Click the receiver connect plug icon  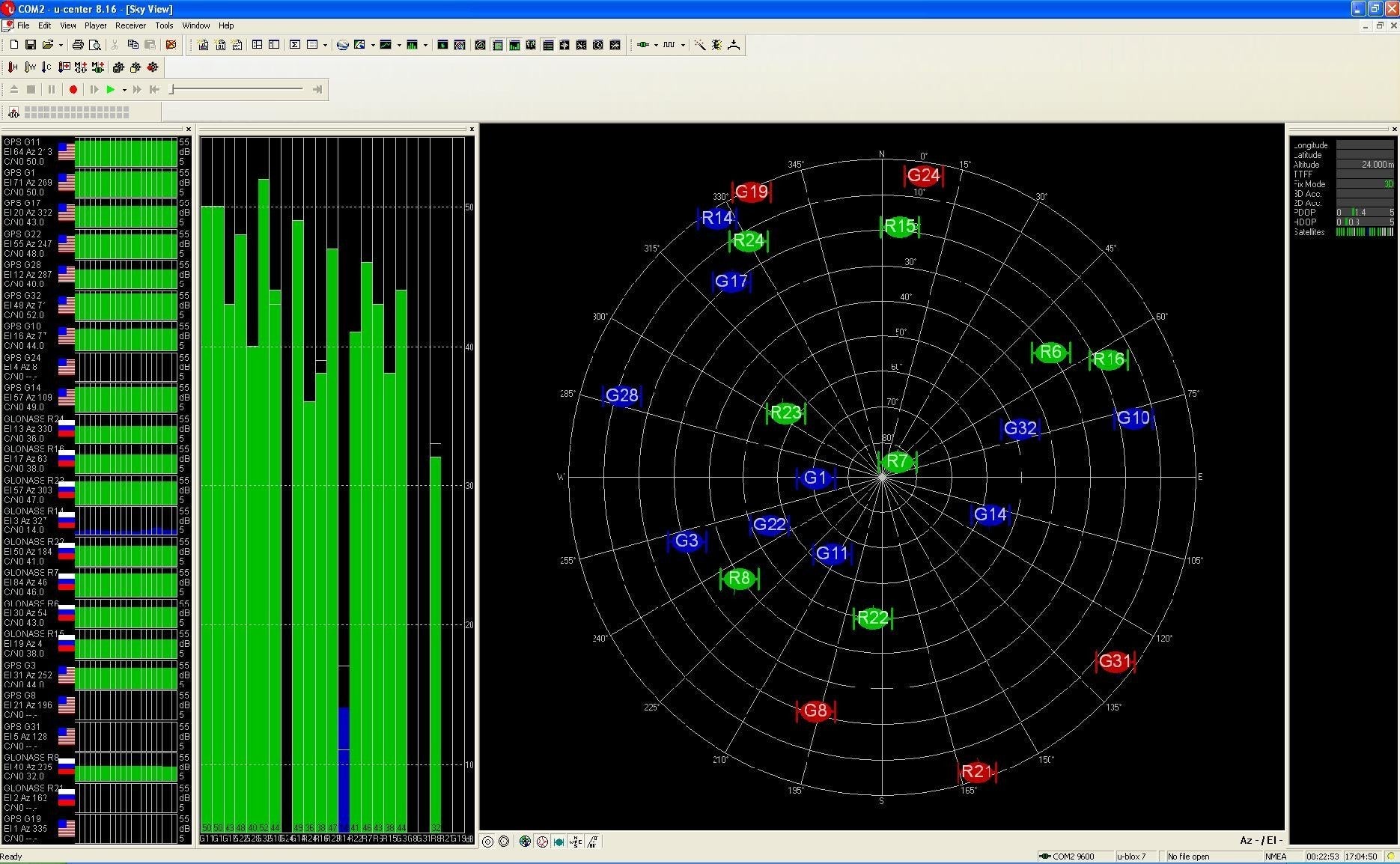[x=644, y=45]
